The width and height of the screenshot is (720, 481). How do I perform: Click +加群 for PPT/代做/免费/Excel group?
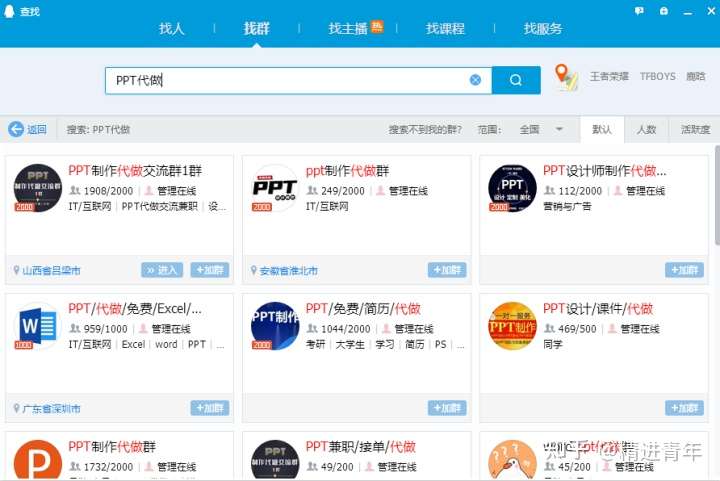(x=210, y=408)
